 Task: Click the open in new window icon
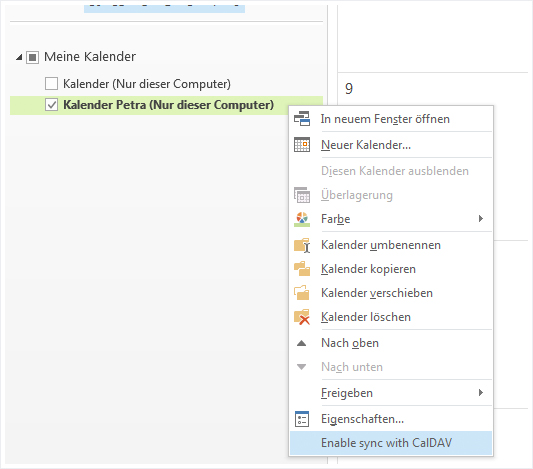tap(302, 119)
